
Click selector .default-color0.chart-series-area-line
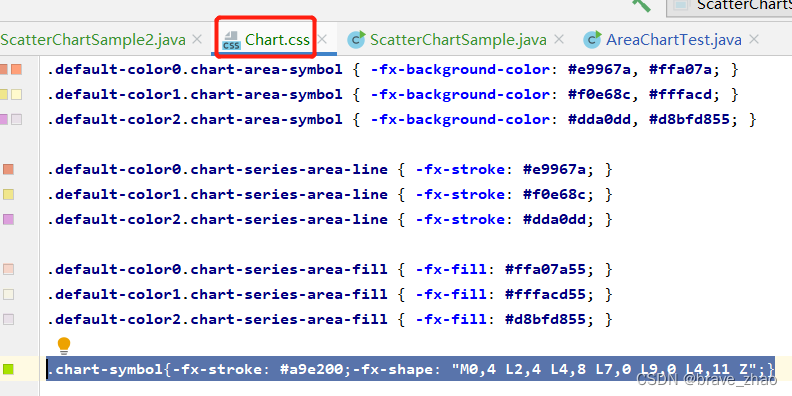click(x=218, y=170)
